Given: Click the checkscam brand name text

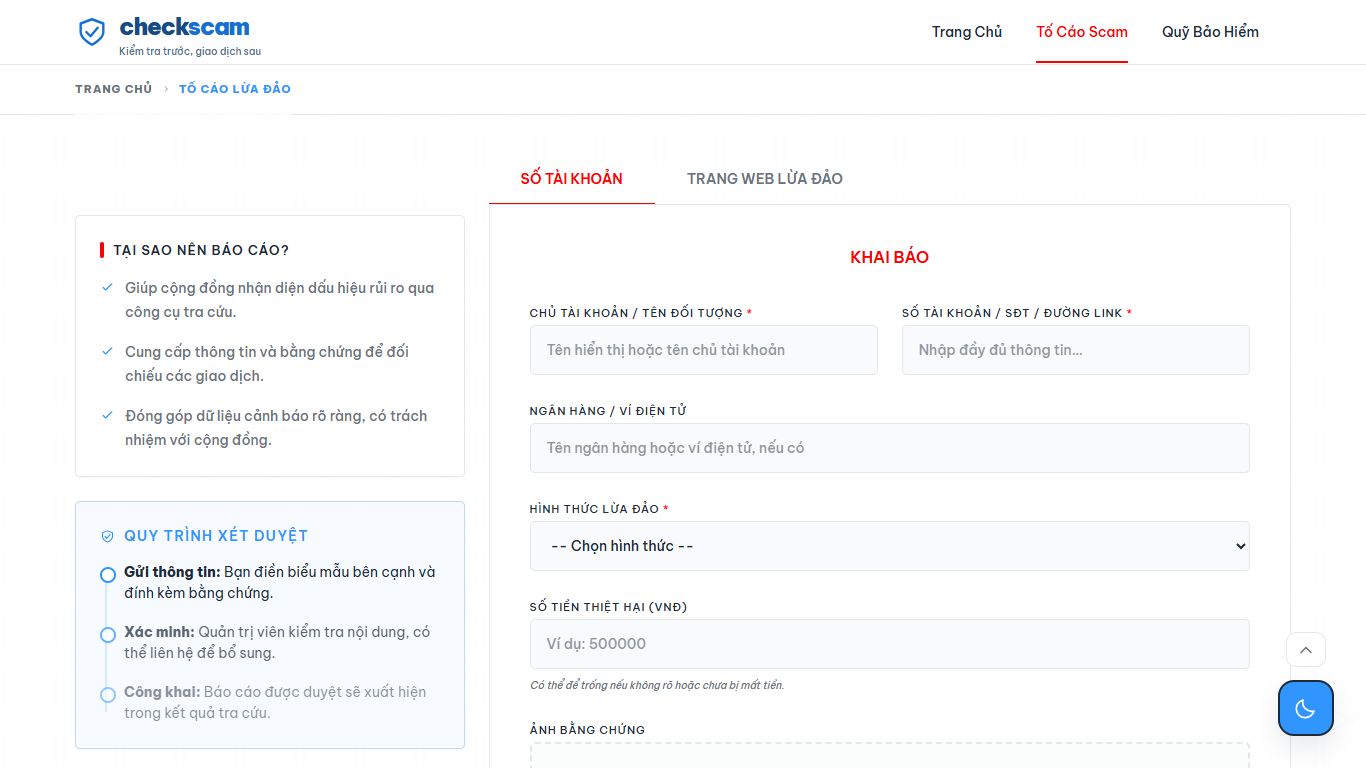Looking at the screenshot, I should click(x=185, y=27).
